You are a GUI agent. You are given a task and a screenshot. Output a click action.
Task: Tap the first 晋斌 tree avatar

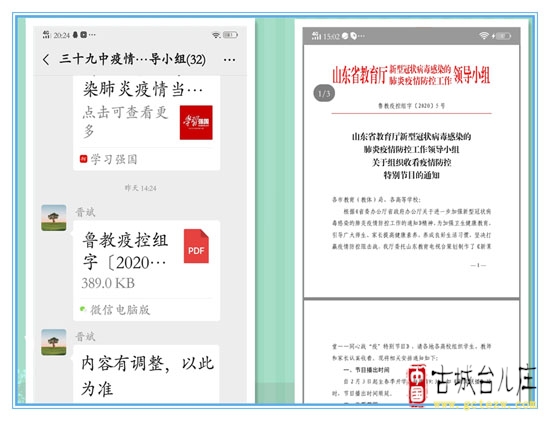point(54,218)
